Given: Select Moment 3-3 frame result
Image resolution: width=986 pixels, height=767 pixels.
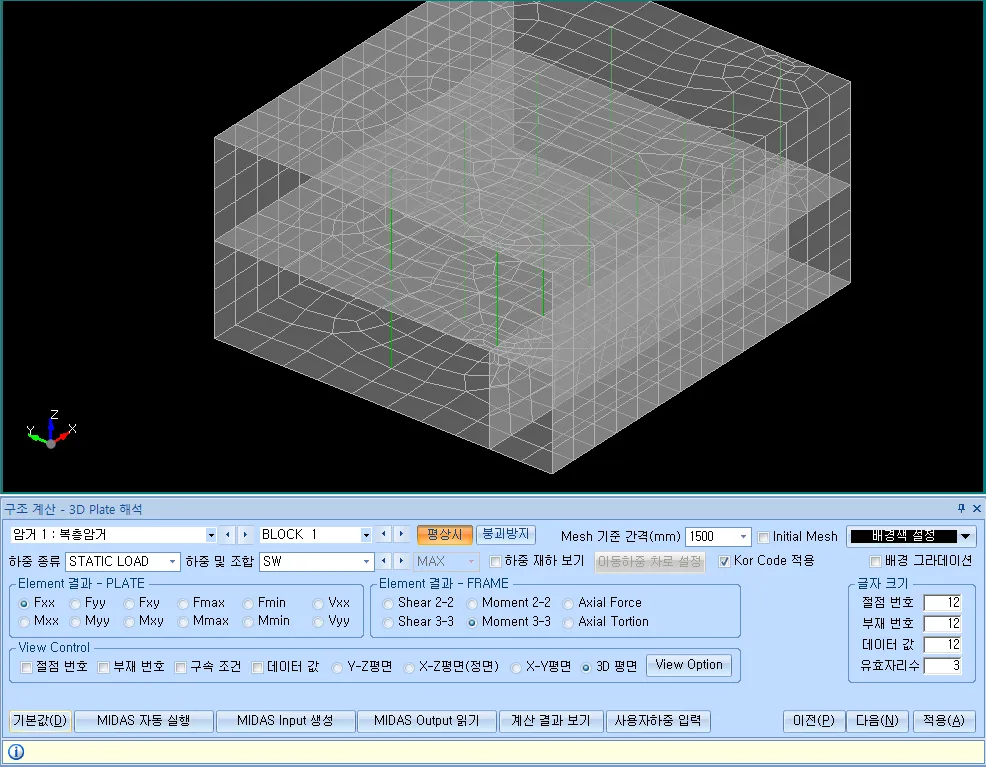Looking at the screenshot, I should pyautogui.click(x=472, y=622).
